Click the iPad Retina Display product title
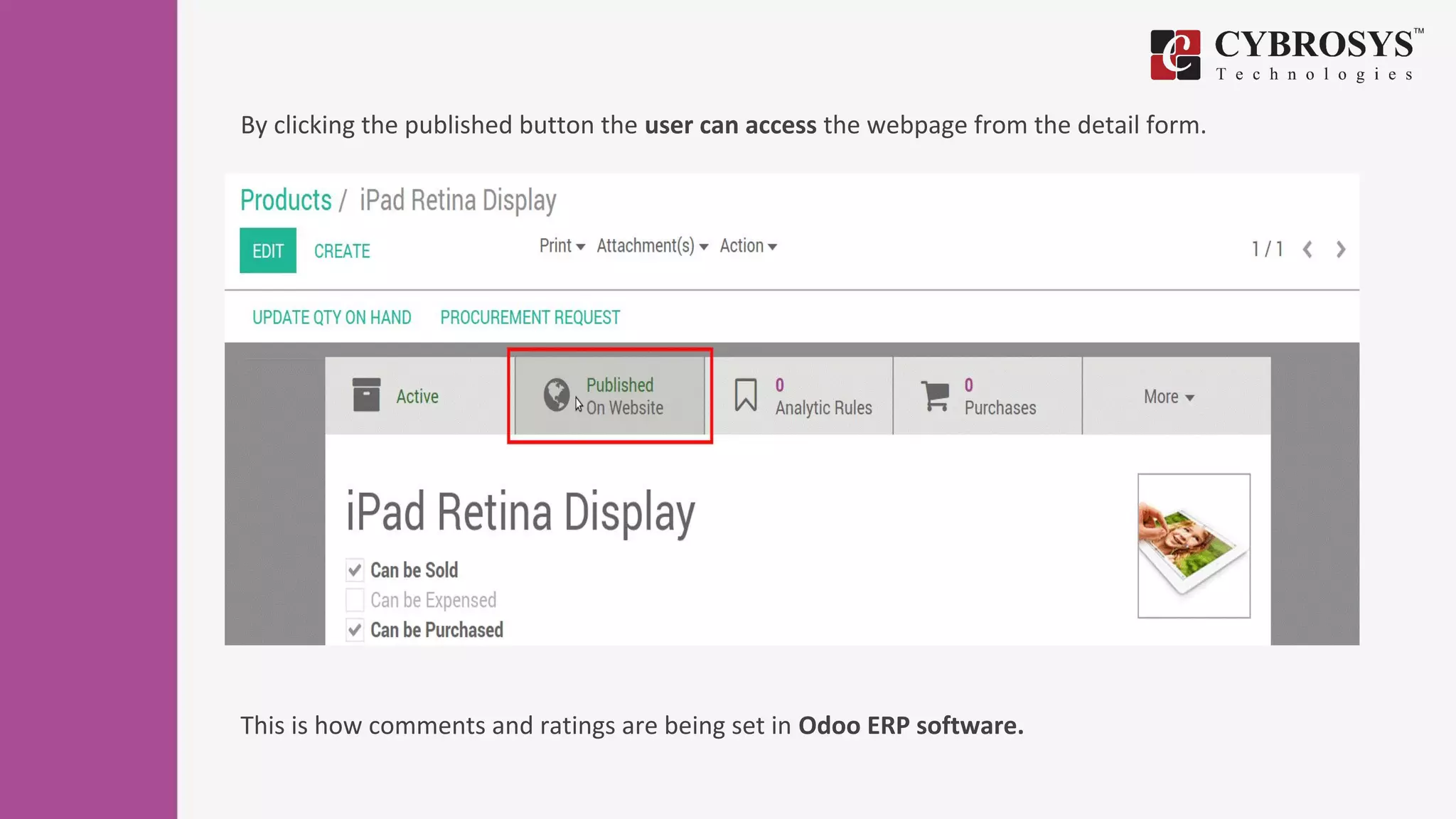Image resolution: width=1456 pixels, height=819 pixels. (x=520, y=513)
